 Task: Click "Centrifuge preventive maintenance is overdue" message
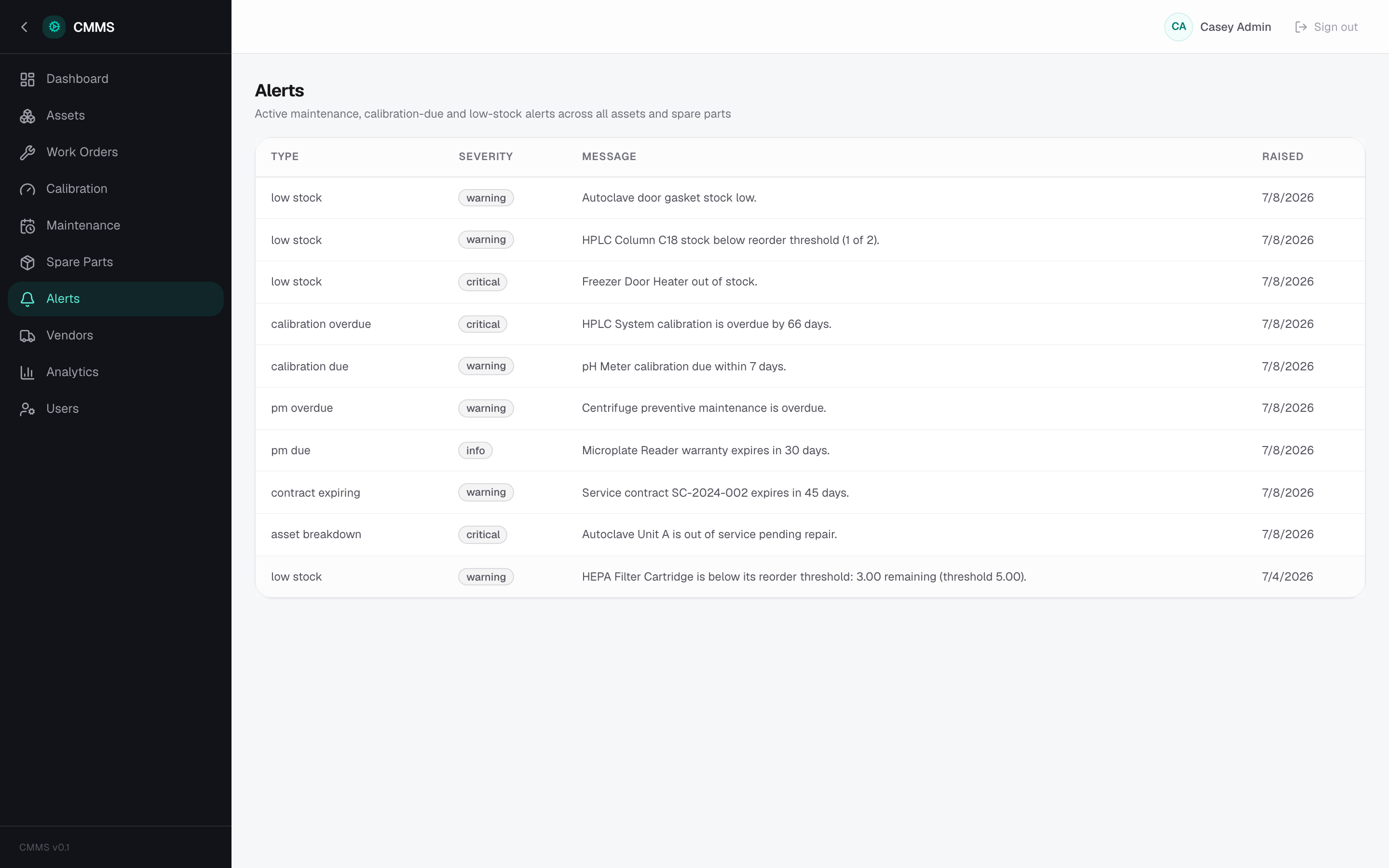(704, 408)
